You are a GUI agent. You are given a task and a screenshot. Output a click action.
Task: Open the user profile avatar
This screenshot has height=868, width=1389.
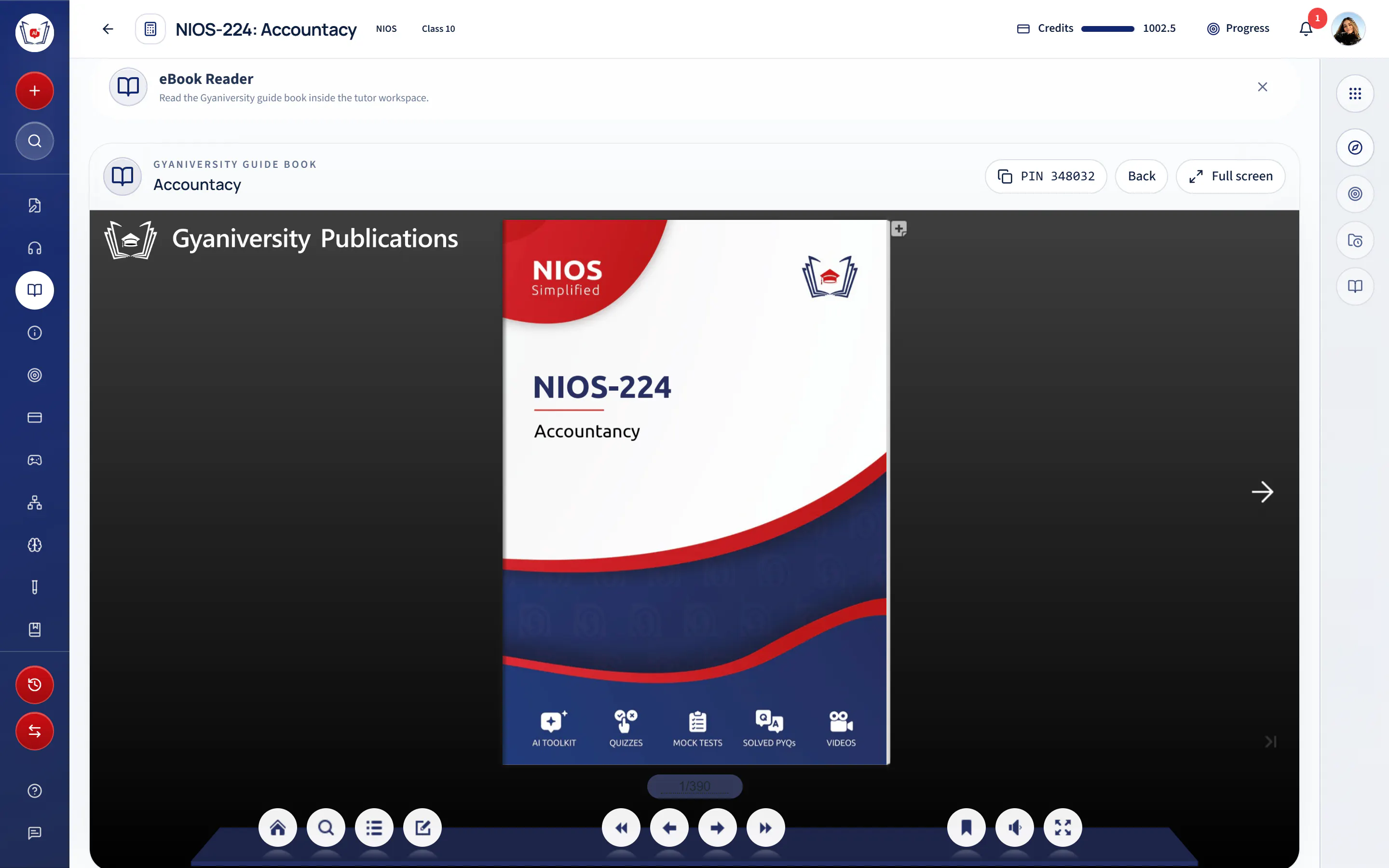click(1348, 29)
